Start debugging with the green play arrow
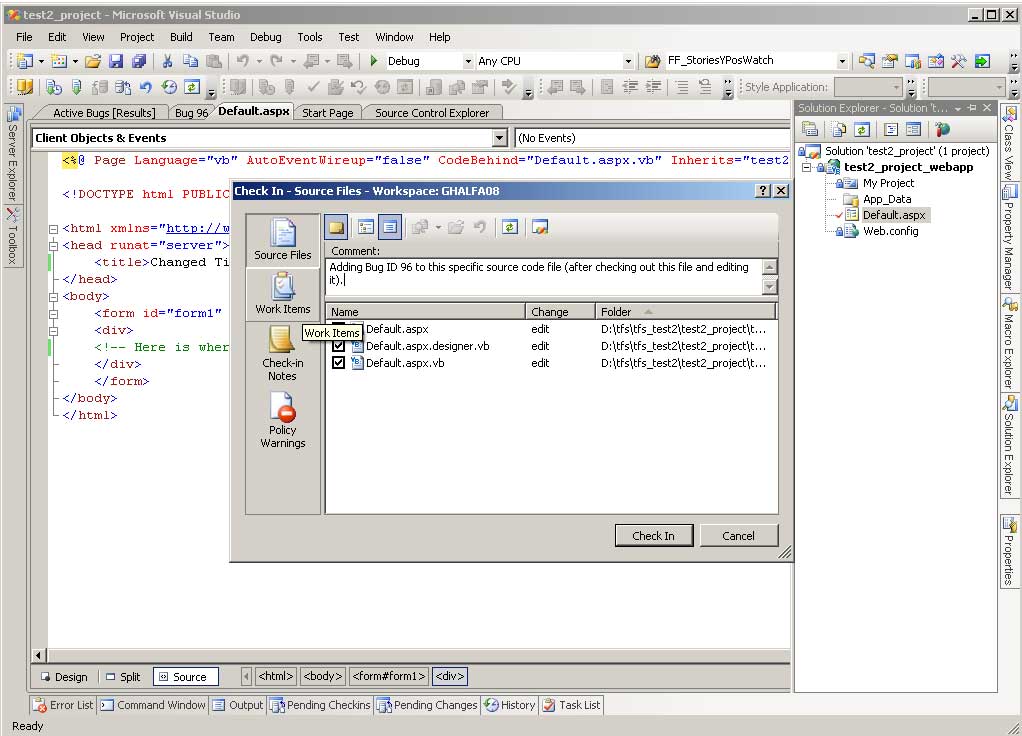Screen dimensions: 1022x736 (373, 61)
